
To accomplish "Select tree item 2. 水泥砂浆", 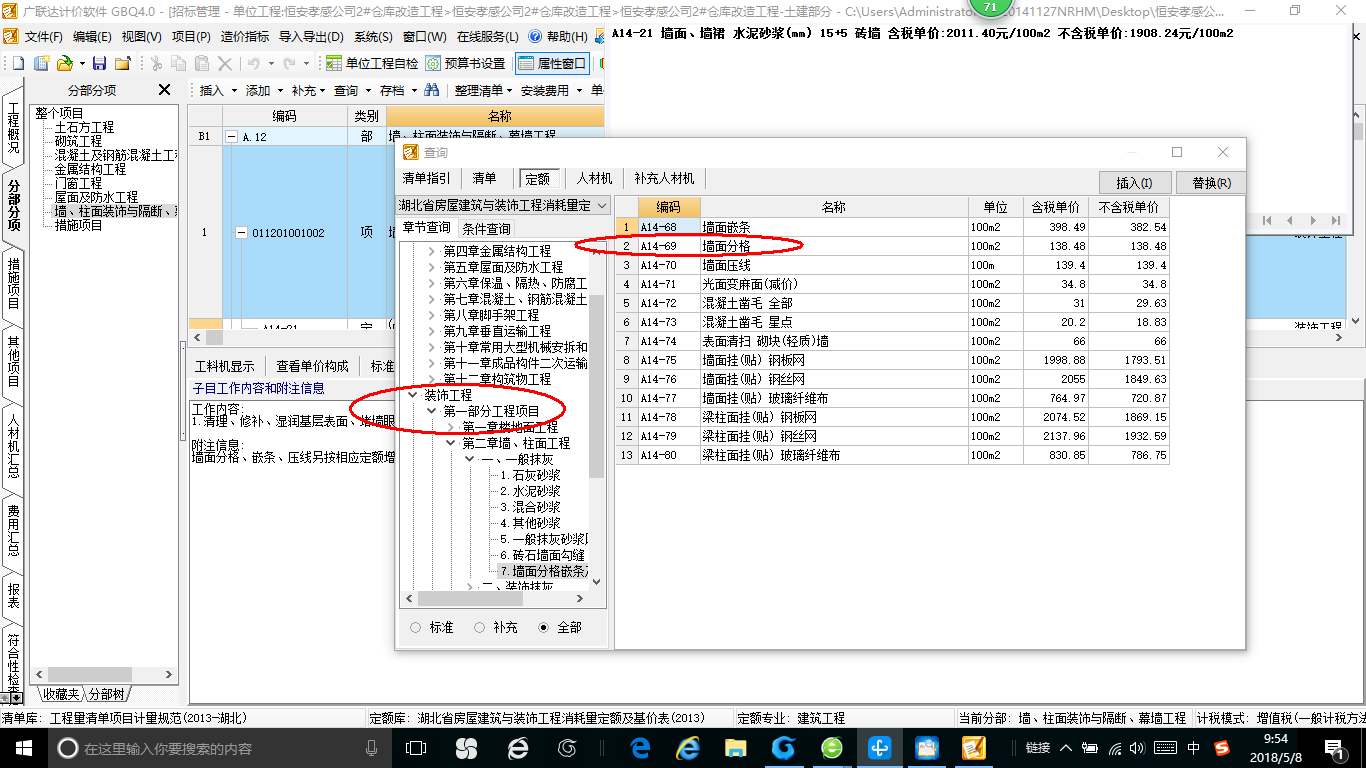I will 530,491.
